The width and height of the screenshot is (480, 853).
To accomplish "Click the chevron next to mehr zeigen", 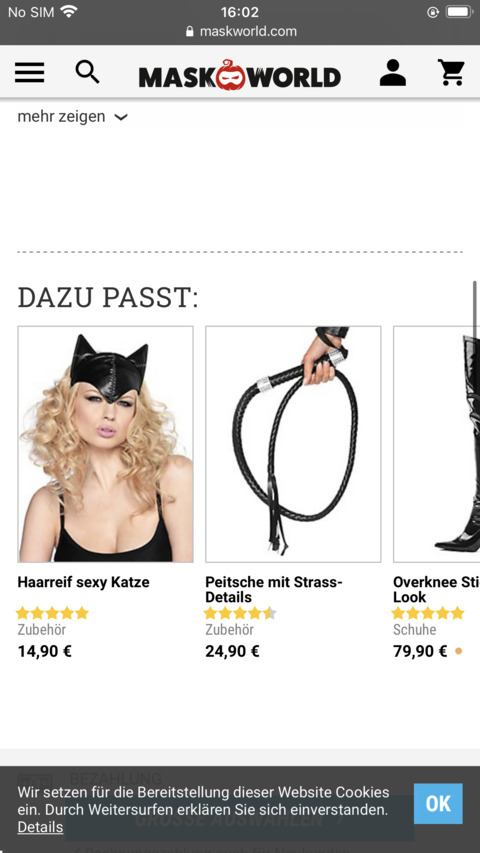I will click(x=121, y=117).
